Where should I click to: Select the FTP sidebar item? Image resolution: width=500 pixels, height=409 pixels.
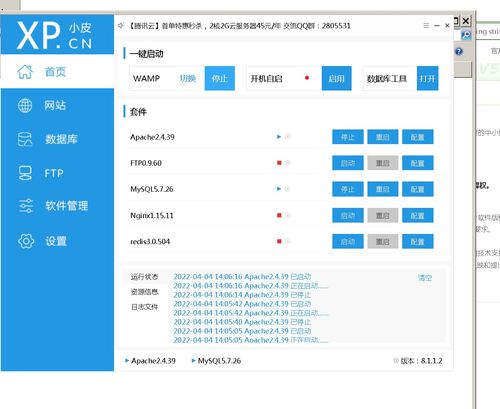[54, 173]
